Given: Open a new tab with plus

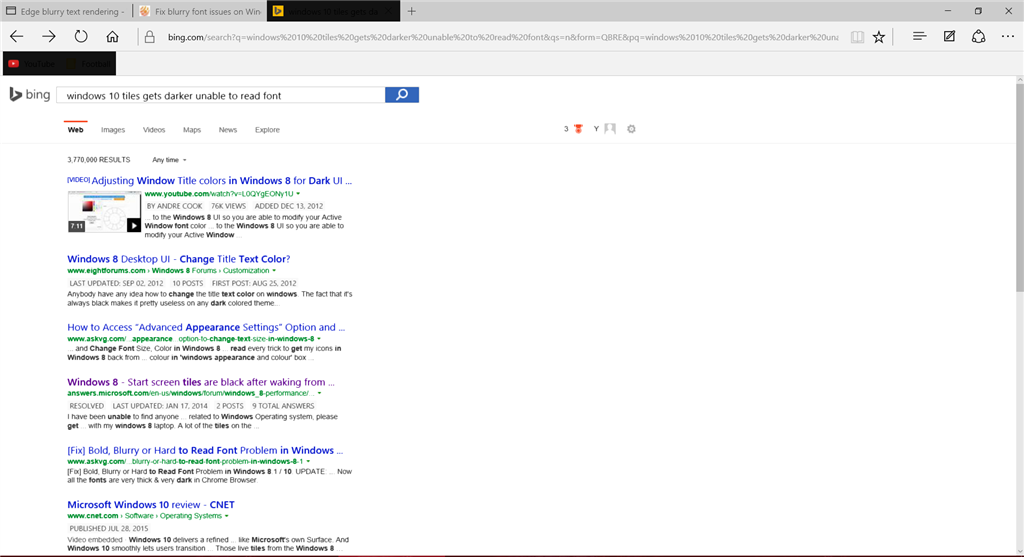Looking at the screenshot, I should (411, 11).
